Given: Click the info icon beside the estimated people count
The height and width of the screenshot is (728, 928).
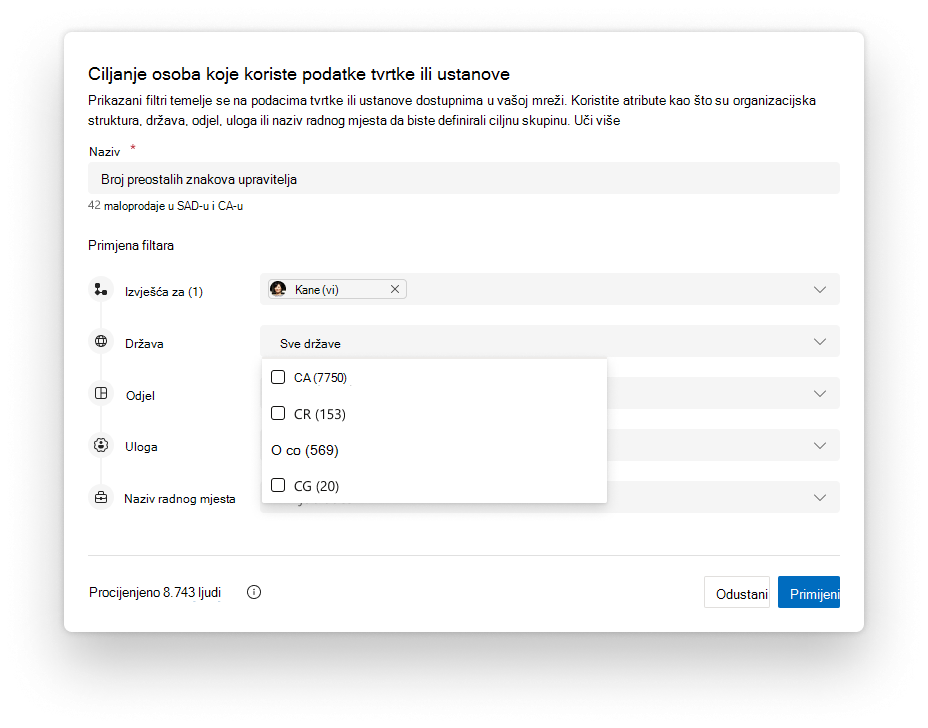Looking at the screenshot, I should [254, 592].
